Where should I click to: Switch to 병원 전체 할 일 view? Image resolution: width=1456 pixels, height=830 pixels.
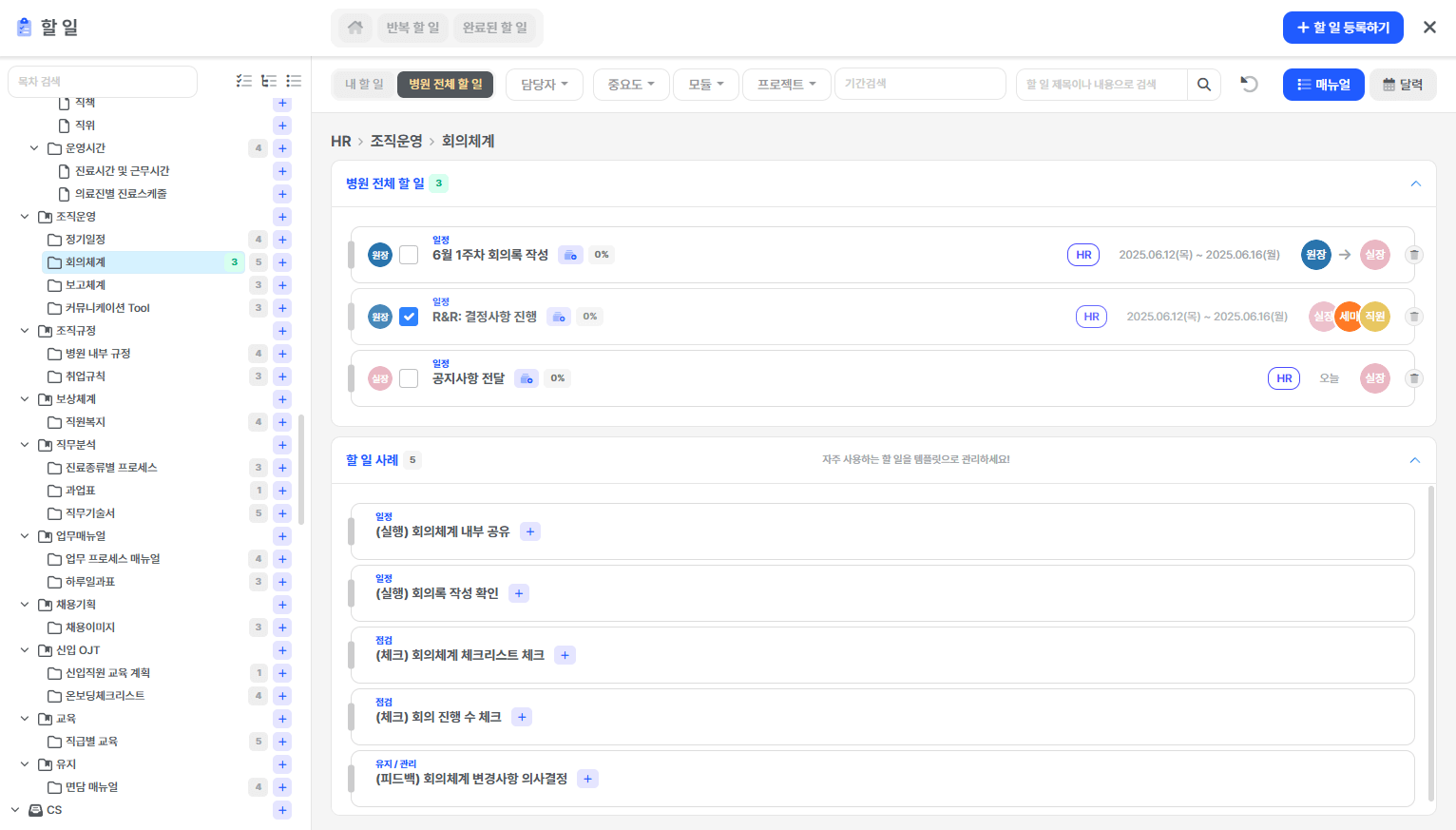446,85
